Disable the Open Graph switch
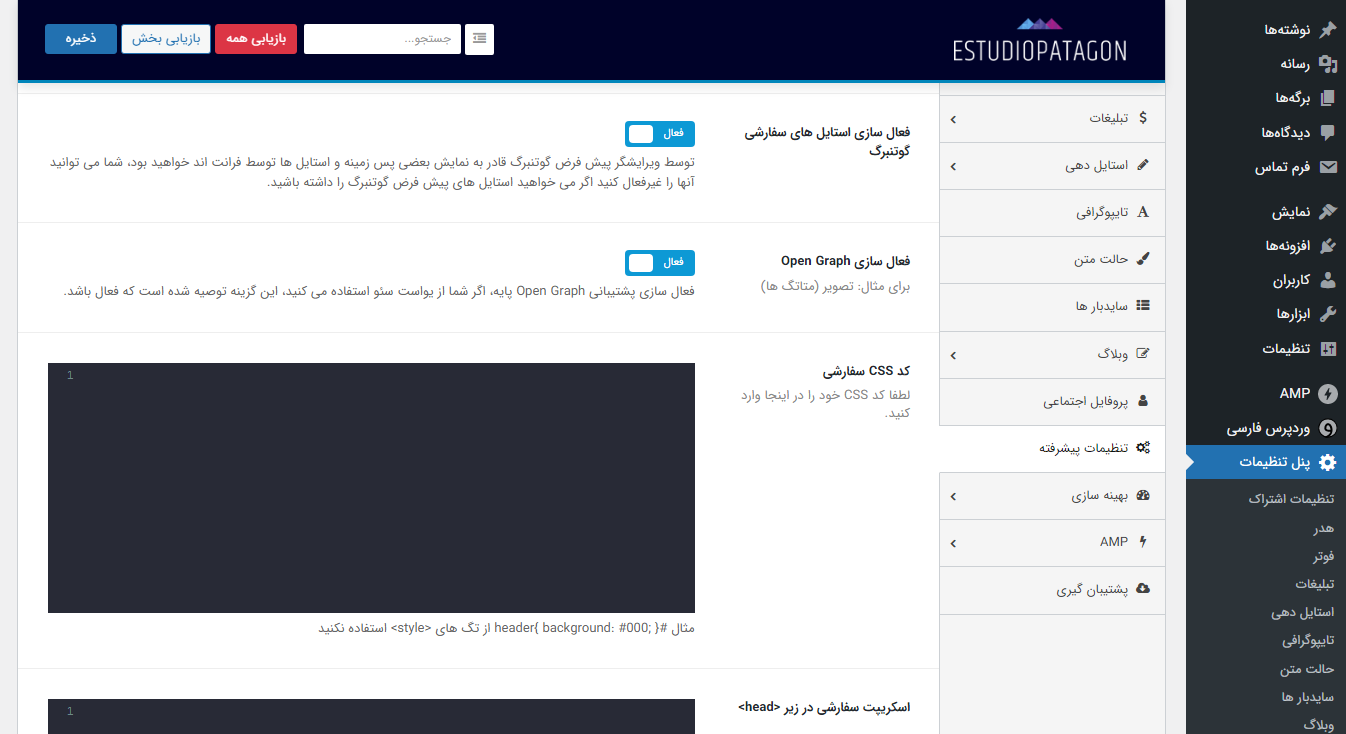Viewport: 1346px width, 734px height. point(659,263)
